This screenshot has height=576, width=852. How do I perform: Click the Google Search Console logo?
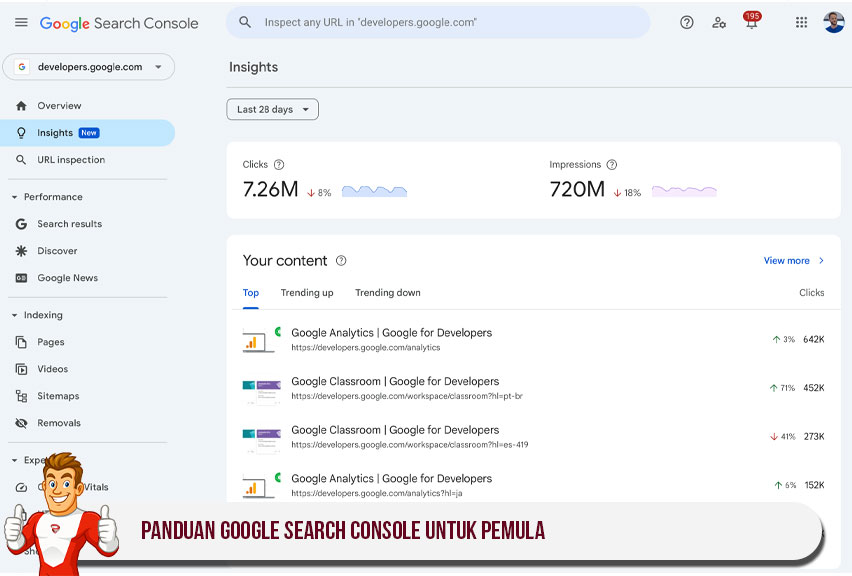pyautogui.click(x=119, y=23)
